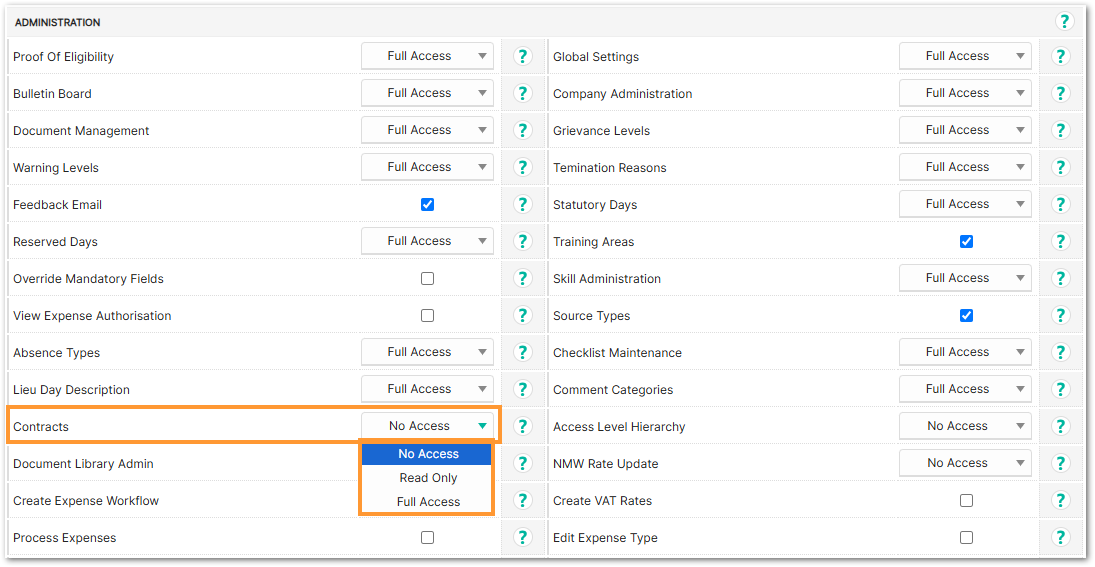Collapse the Contracts No Access dropdown
Screen dimensions: 1095x567
tap(427, 426)
